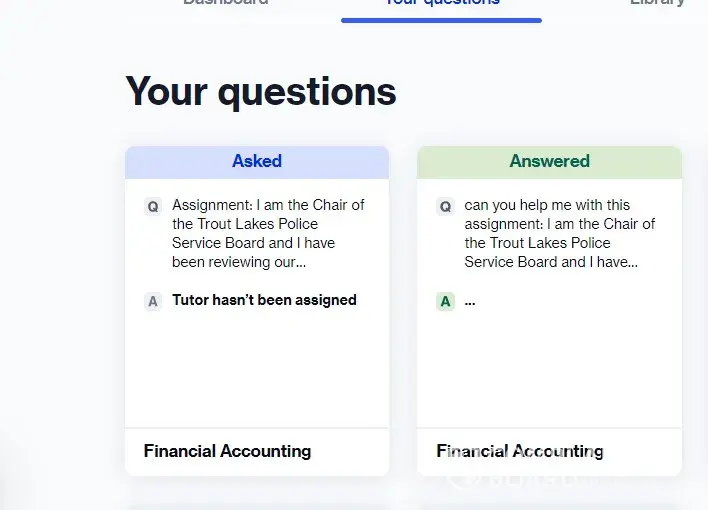This screenshot has width=708, height=510.
Task: Open the Library tab
Action: 657,3
